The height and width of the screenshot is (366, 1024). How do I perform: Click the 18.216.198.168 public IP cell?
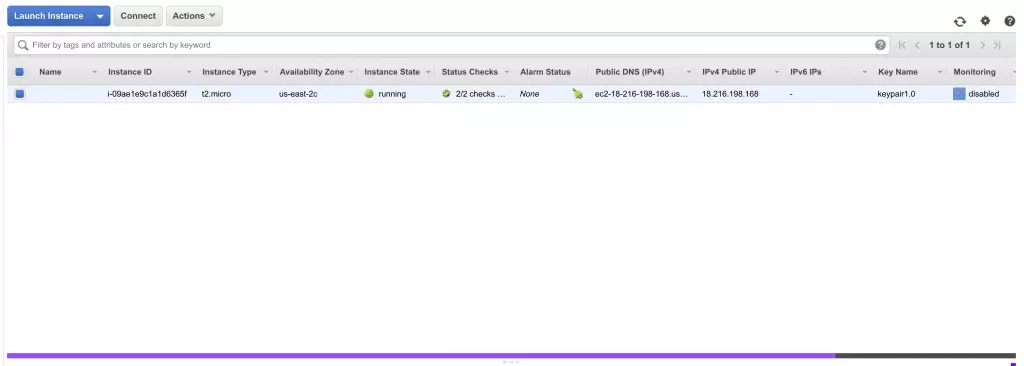[730, 94]
